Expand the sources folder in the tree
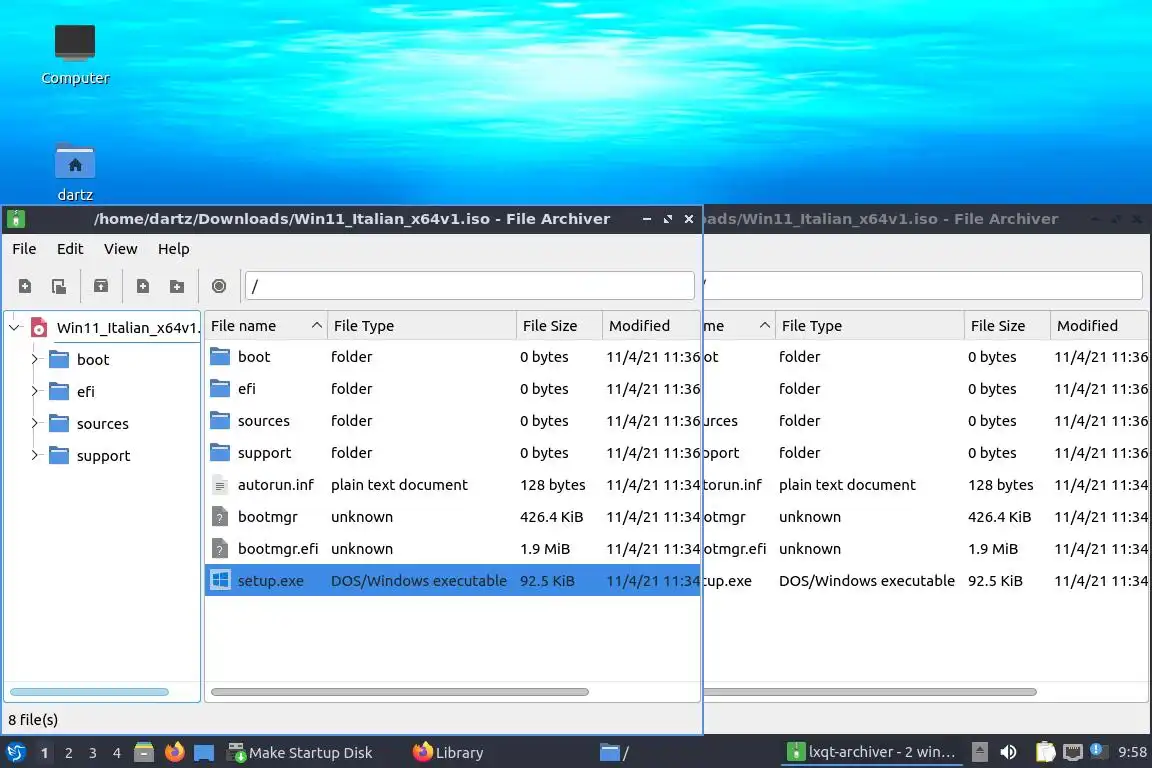Viewport: 1152px width, 768px height. coord(34,423)
